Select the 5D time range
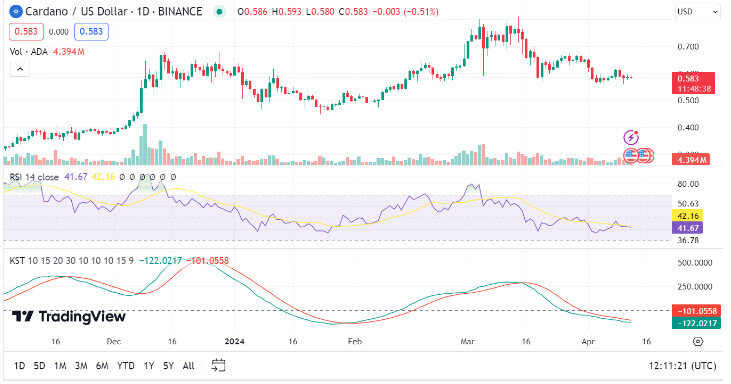This screenshot has height=384, width=731. tap(40, 366)
